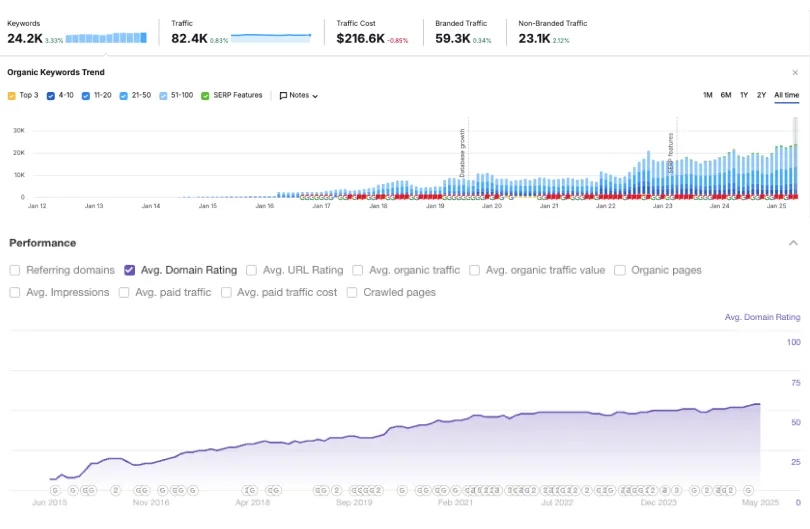The width and height of the screenshot is (810, 529).
Task: Toggle the 11-20 positions checkbox
Action: pos(86,96)
